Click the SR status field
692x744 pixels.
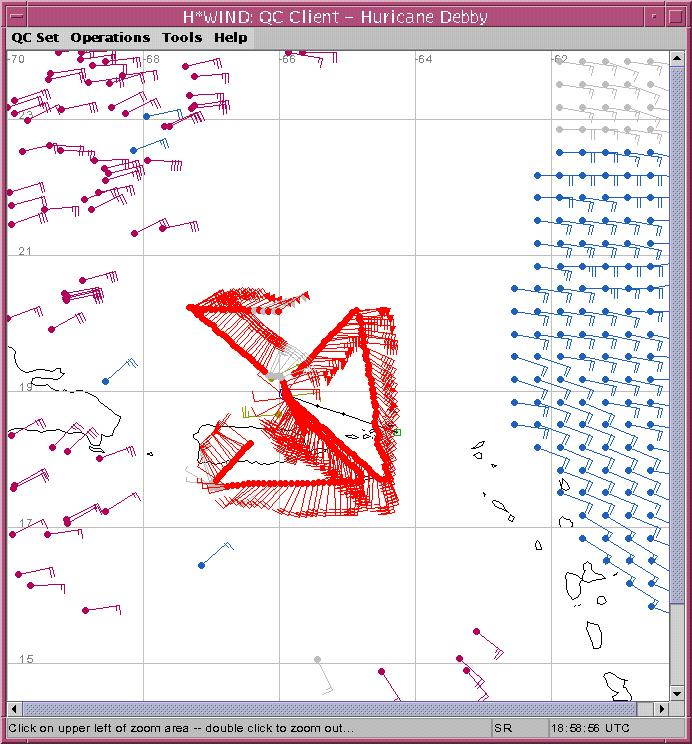[503, 728]
